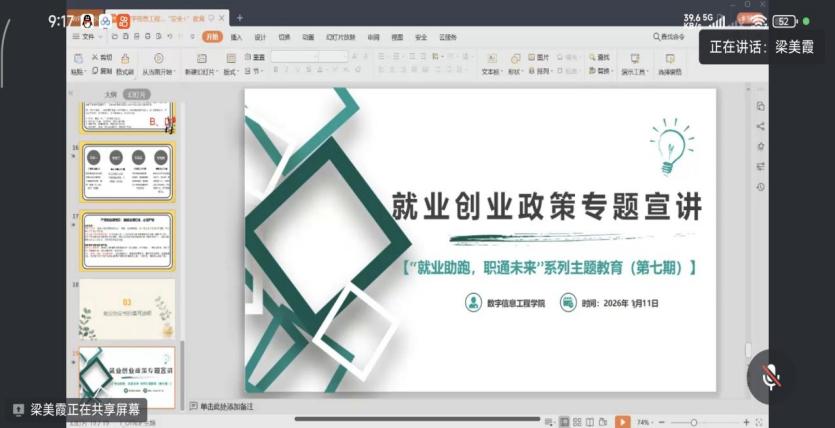Switch to 大纲 outline view in side panel
Image resolution: width=835 pixels, height=428 pixels.
coord(110,94)
